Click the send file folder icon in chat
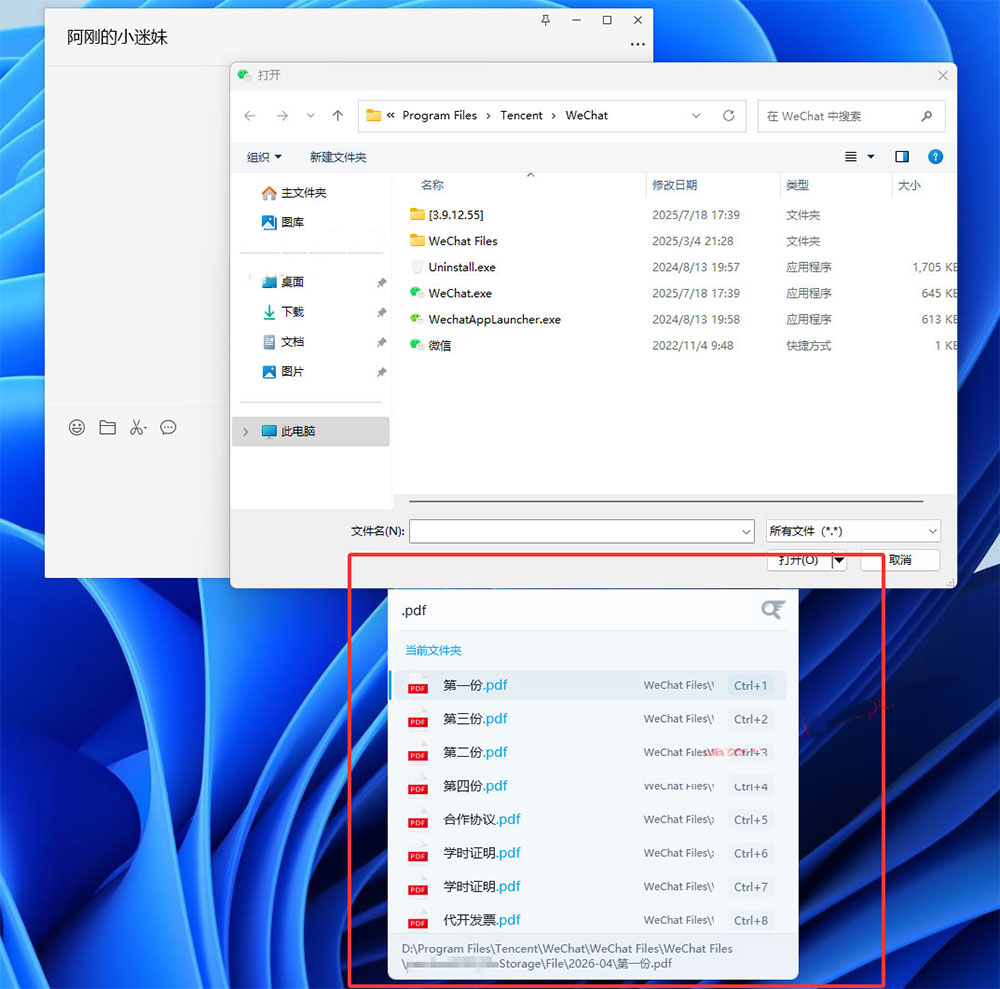The width and height of the screenshot is (1000, 989). 107,427
